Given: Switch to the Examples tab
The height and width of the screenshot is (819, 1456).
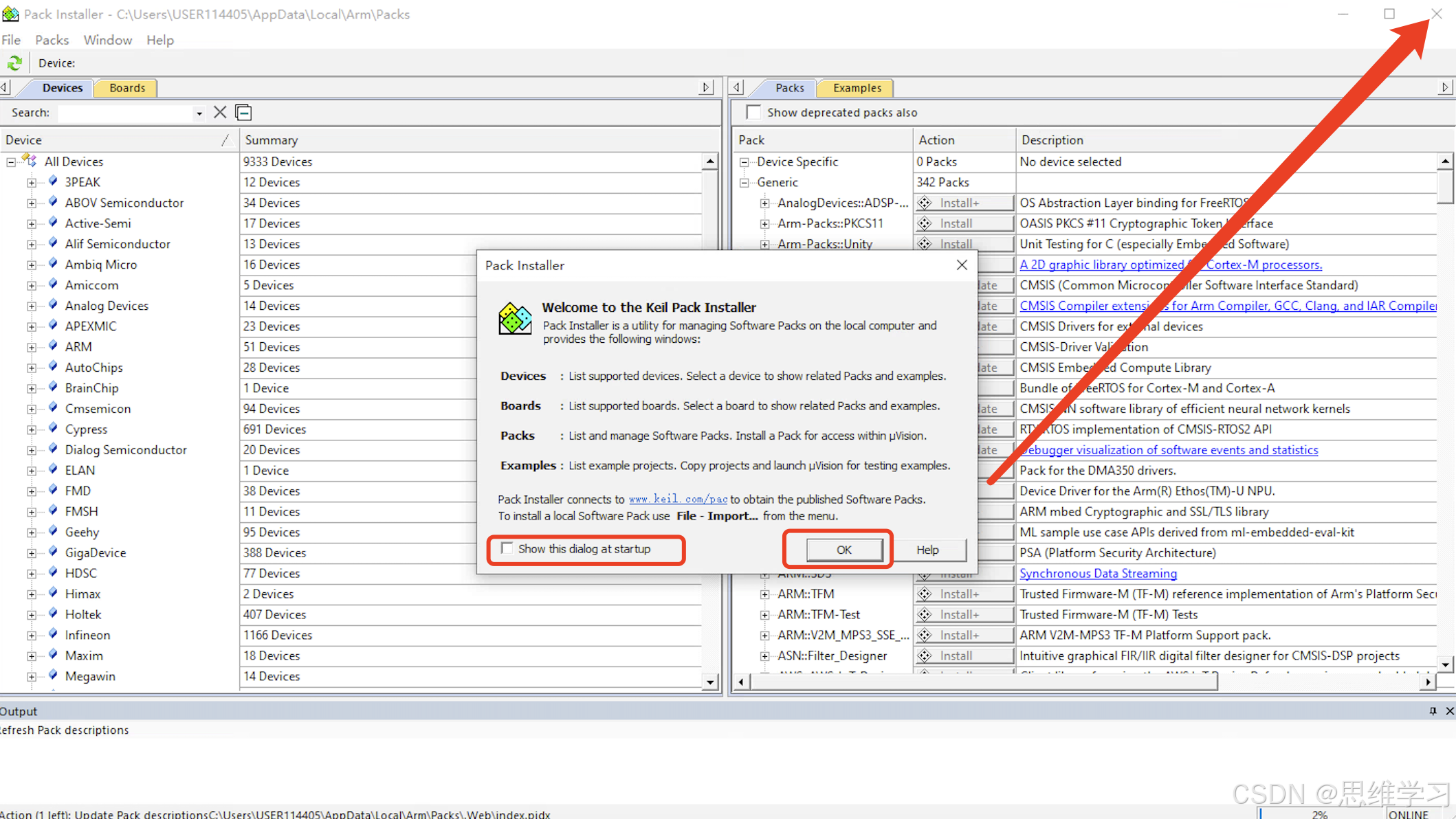Looking at the screenshot, I should [x=857, y=88].
